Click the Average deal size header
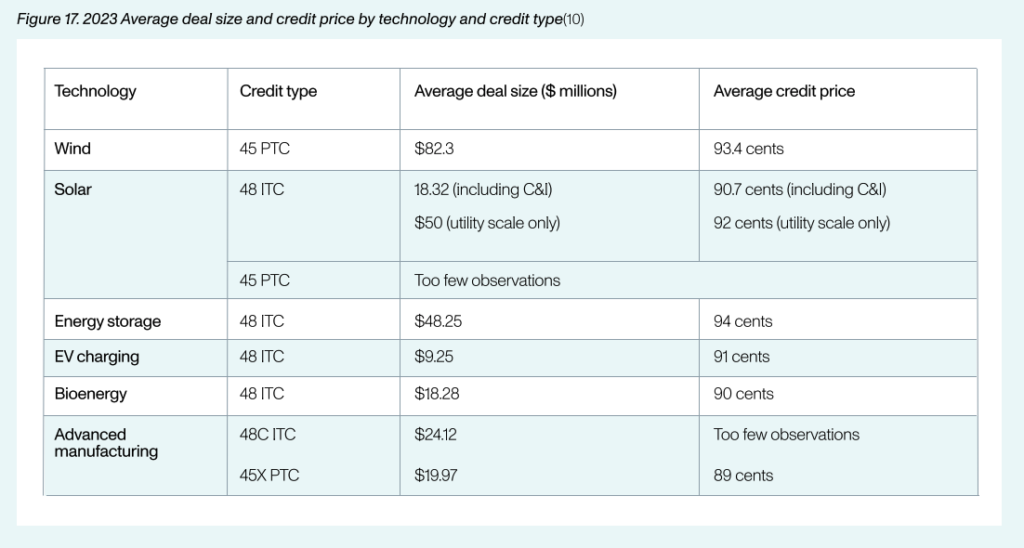The width and height of the screenshot is (1024, 548). (515, 91)
